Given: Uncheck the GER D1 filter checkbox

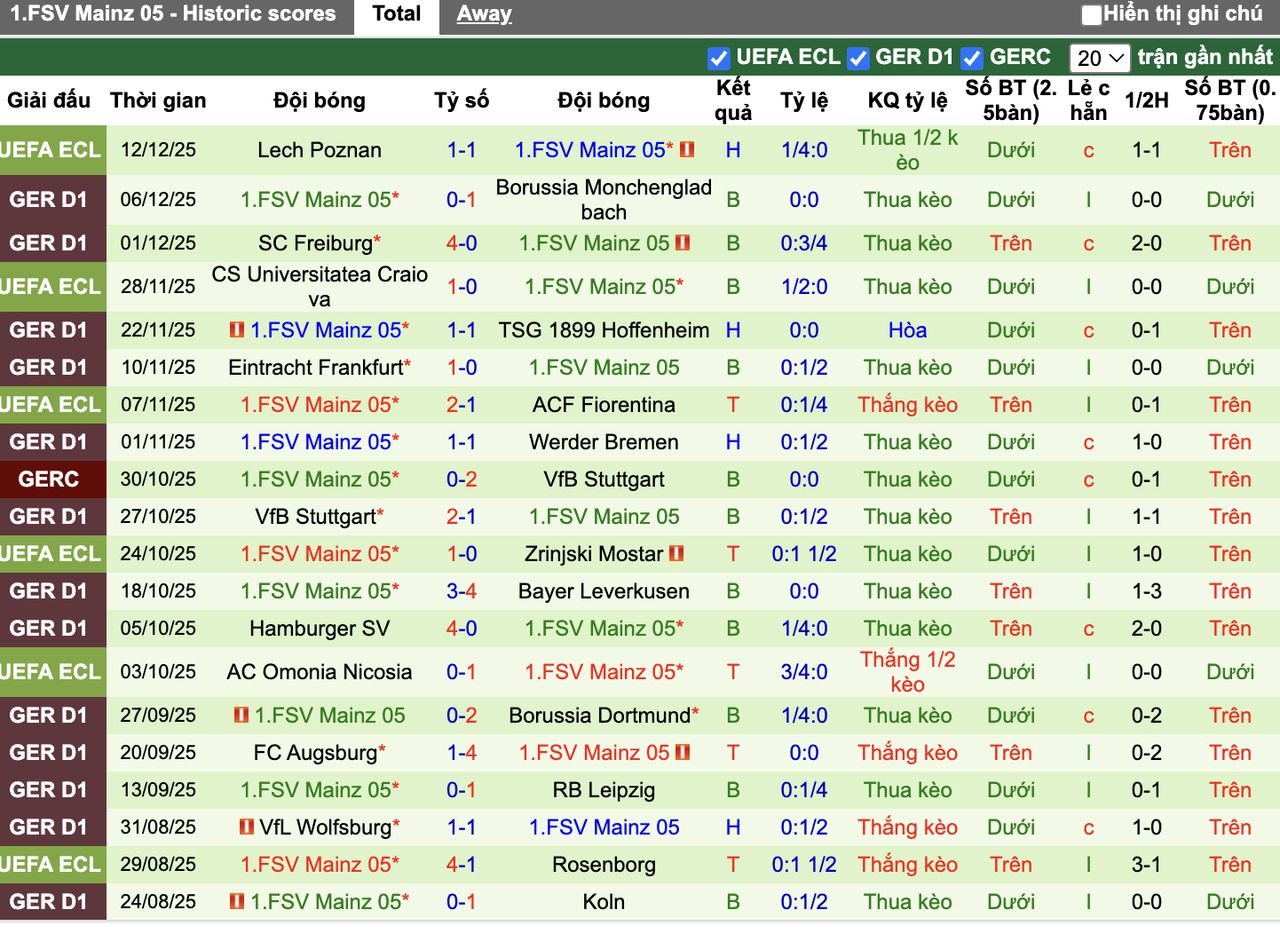Looking at the screenshot, I should (x=857, y=58).
